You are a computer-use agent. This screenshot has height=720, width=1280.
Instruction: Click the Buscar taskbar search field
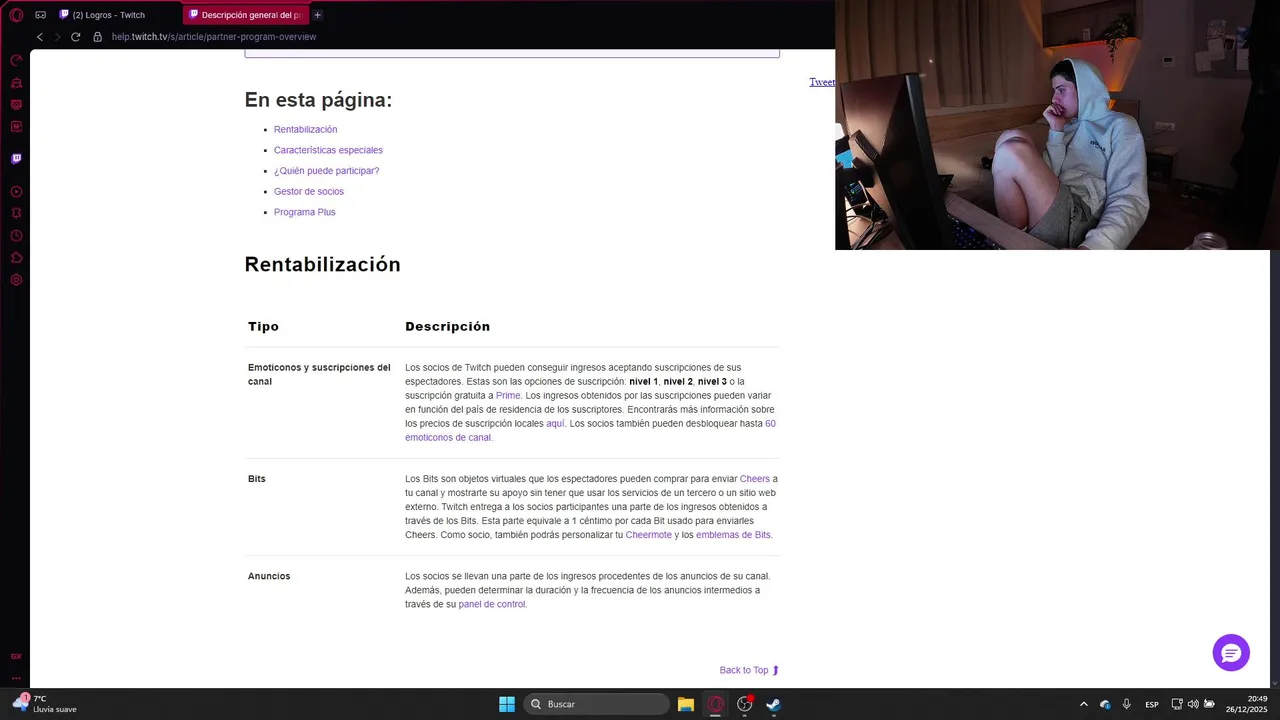tap(596, 704)
